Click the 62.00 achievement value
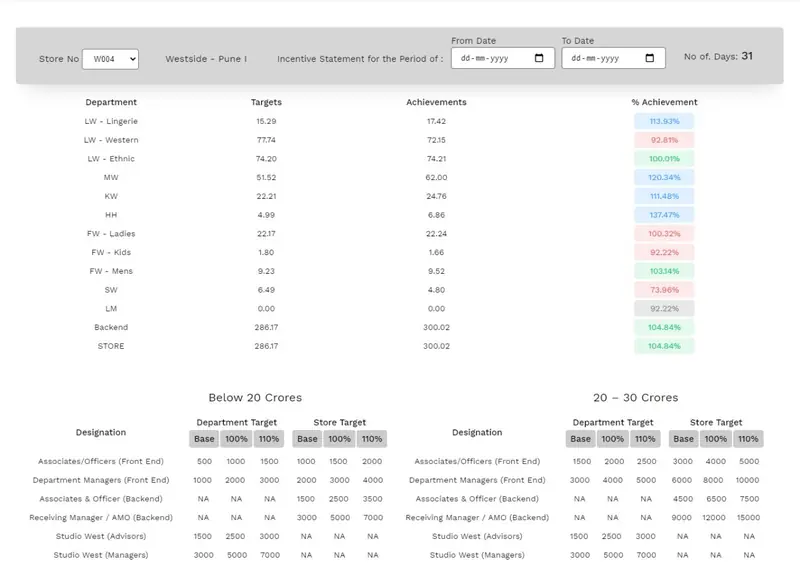The height and width of the screenshot is (577, 800). pyautogui.click(x=436, y=178)
